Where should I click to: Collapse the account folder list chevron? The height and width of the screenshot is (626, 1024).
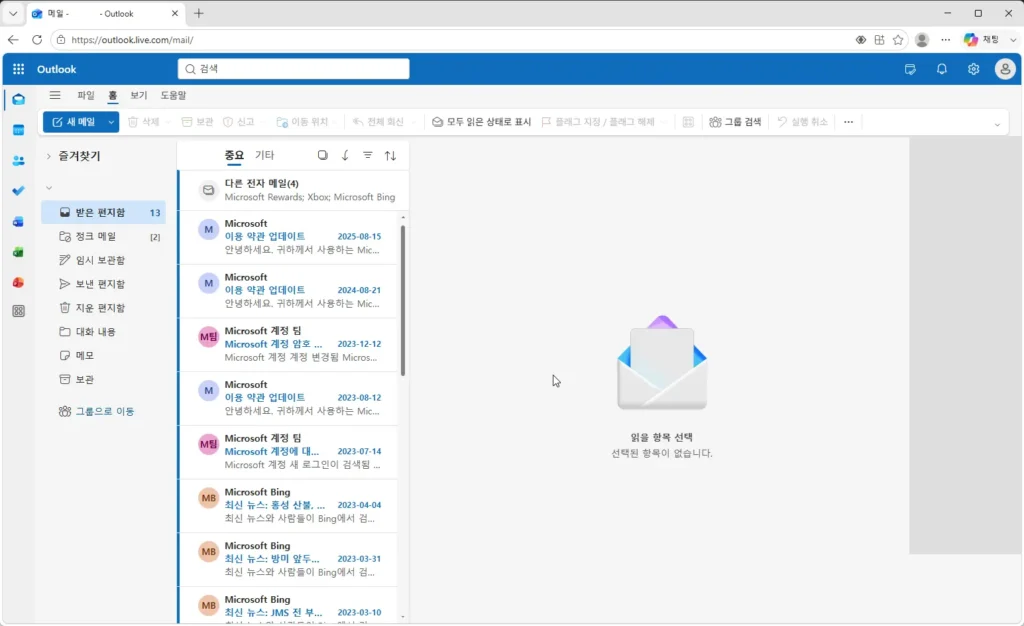48,188
